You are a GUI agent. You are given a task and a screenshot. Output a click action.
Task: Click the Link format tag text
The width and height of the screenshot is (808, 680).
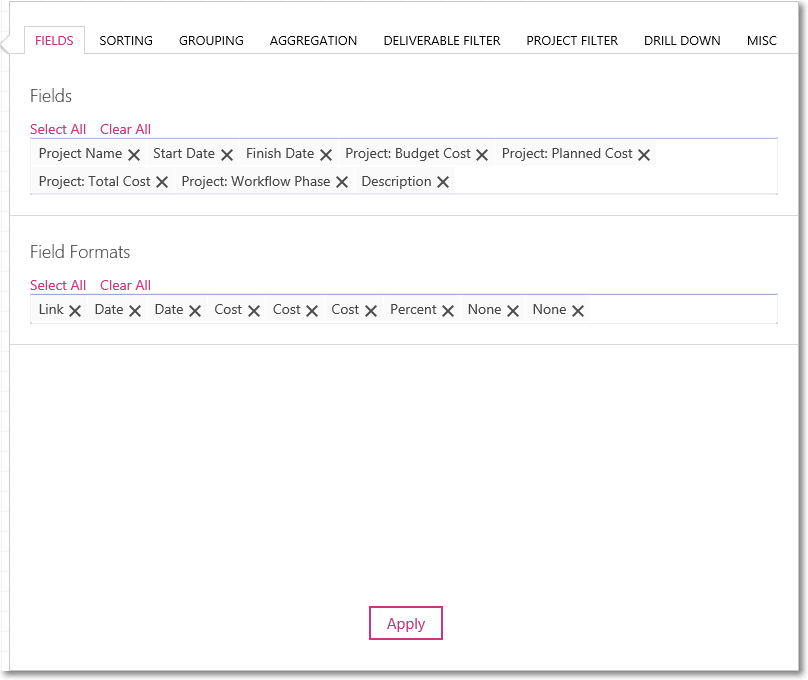pyautogui.click(x=51, y=310)
